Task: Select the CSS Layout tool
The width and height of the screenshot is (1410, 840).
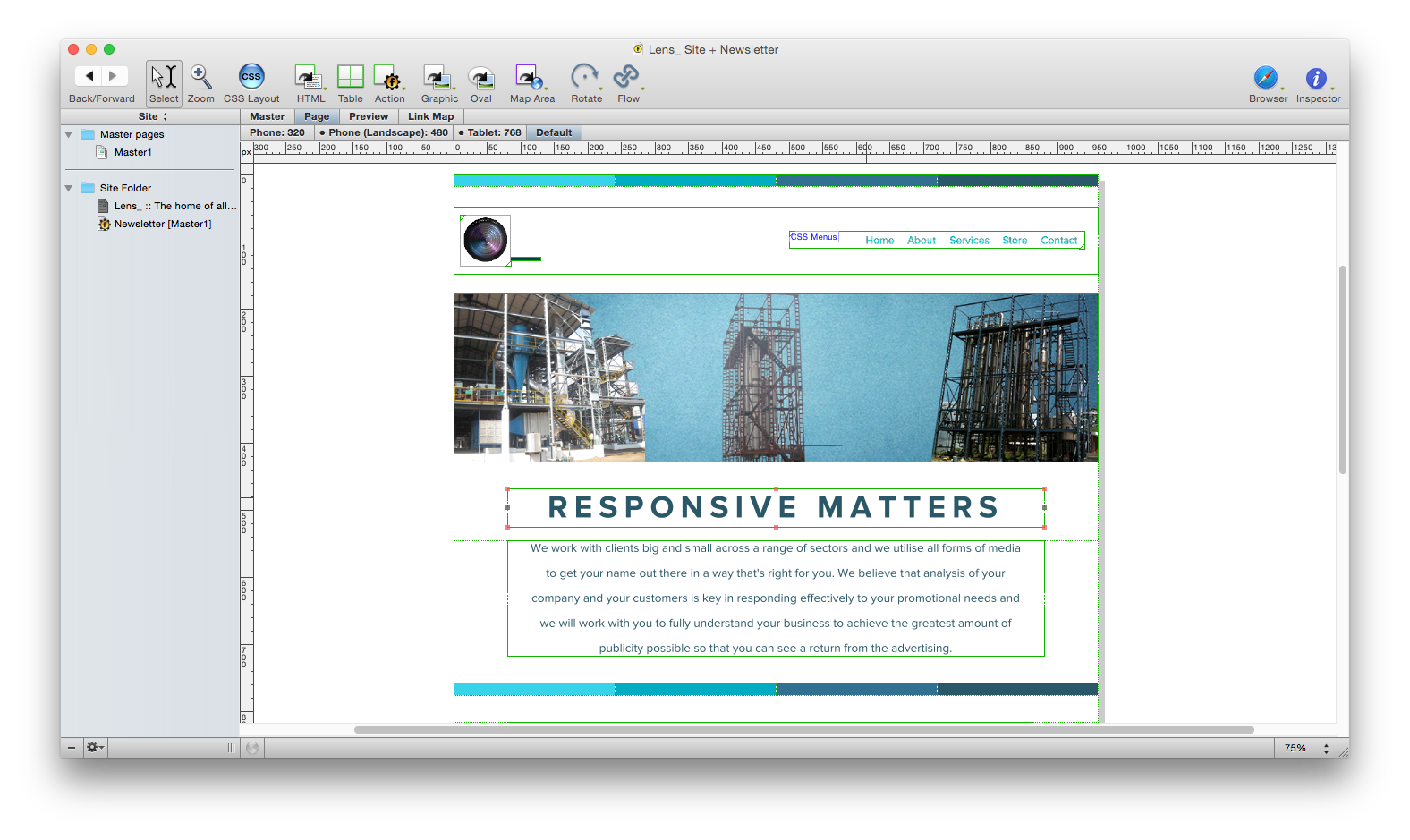Action: (x=251, y=77)
